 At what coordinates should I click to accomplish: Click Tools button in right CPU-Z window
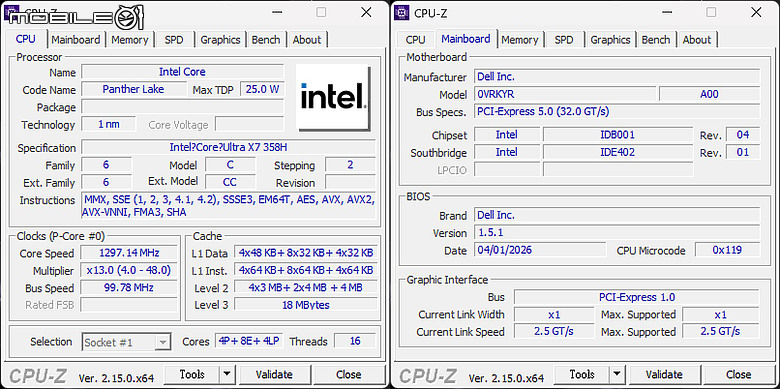[x=582, y=374]
